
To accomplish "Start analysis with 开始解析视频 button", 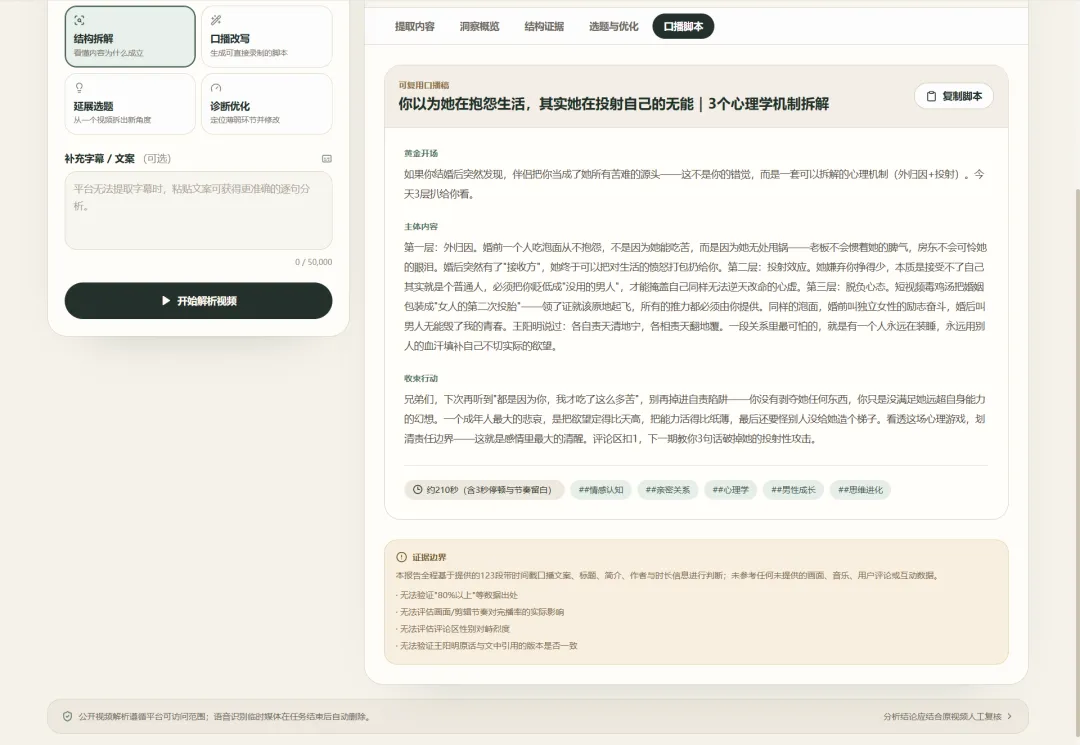I will (x=198, y=301).
